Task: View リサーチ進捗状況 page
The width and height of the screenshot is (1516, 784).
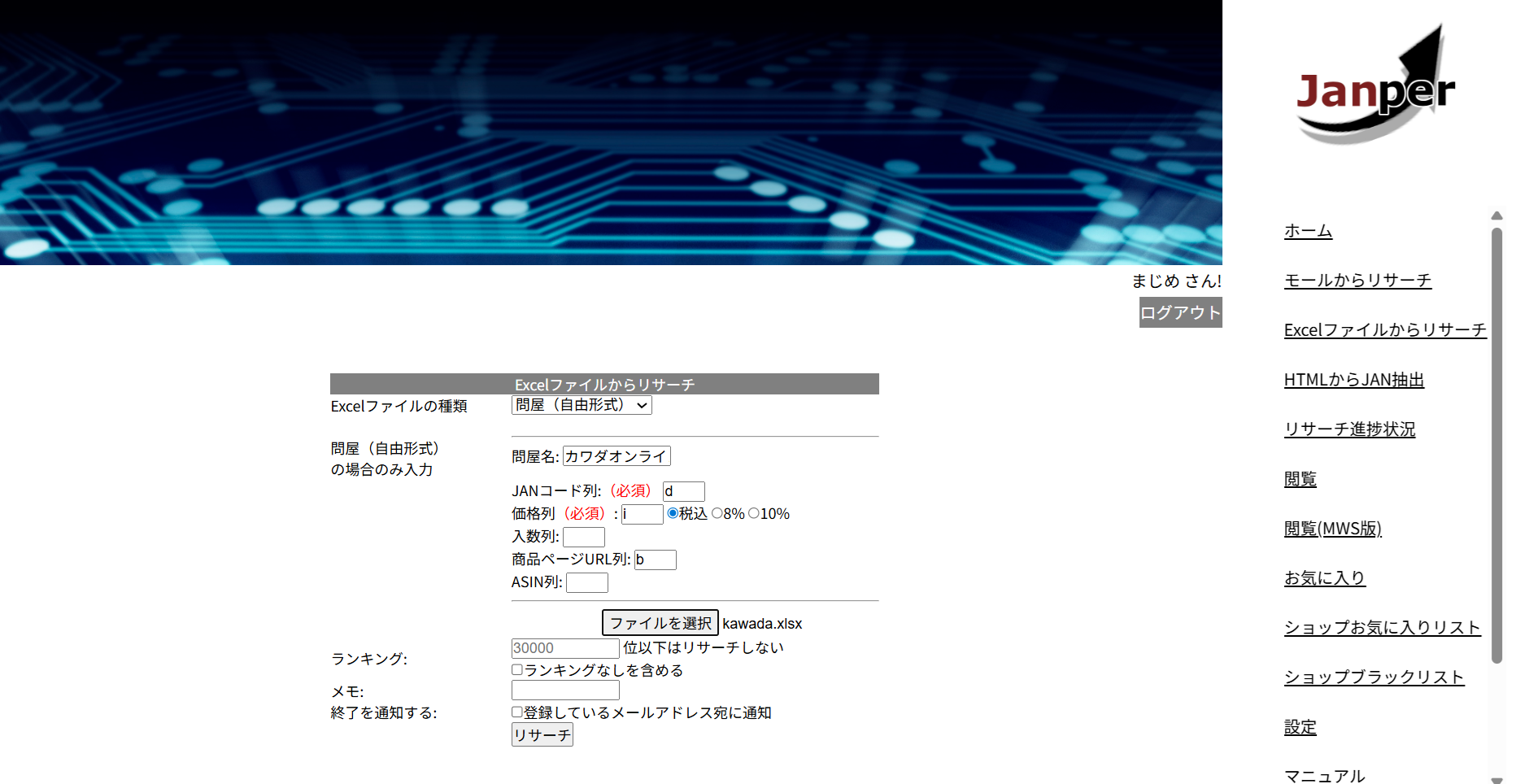Action: [1349, 429]
